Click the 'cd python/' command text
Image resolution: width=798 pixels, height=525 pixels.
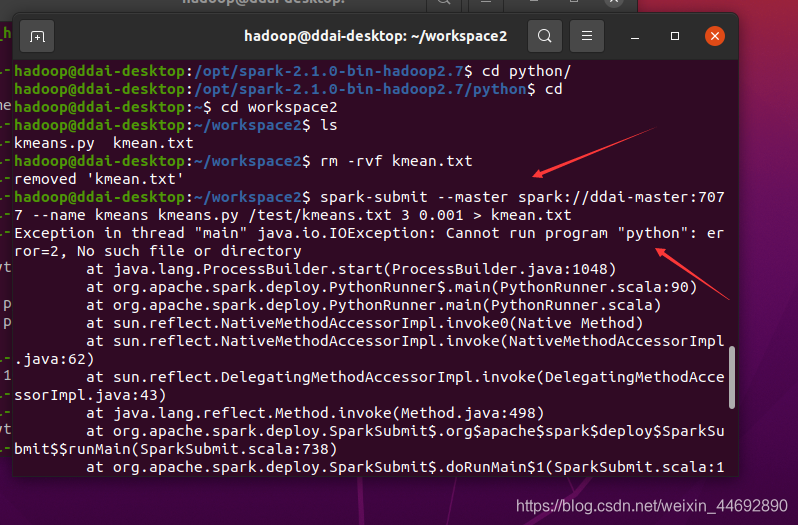(x=526, y=71)
